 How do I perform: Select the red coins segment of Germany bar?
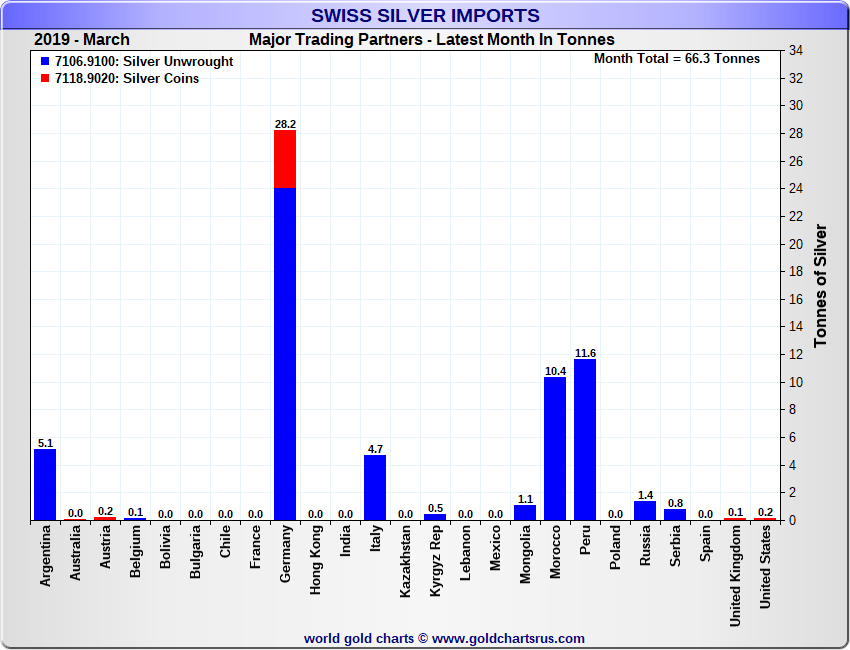tap(285, 159)
